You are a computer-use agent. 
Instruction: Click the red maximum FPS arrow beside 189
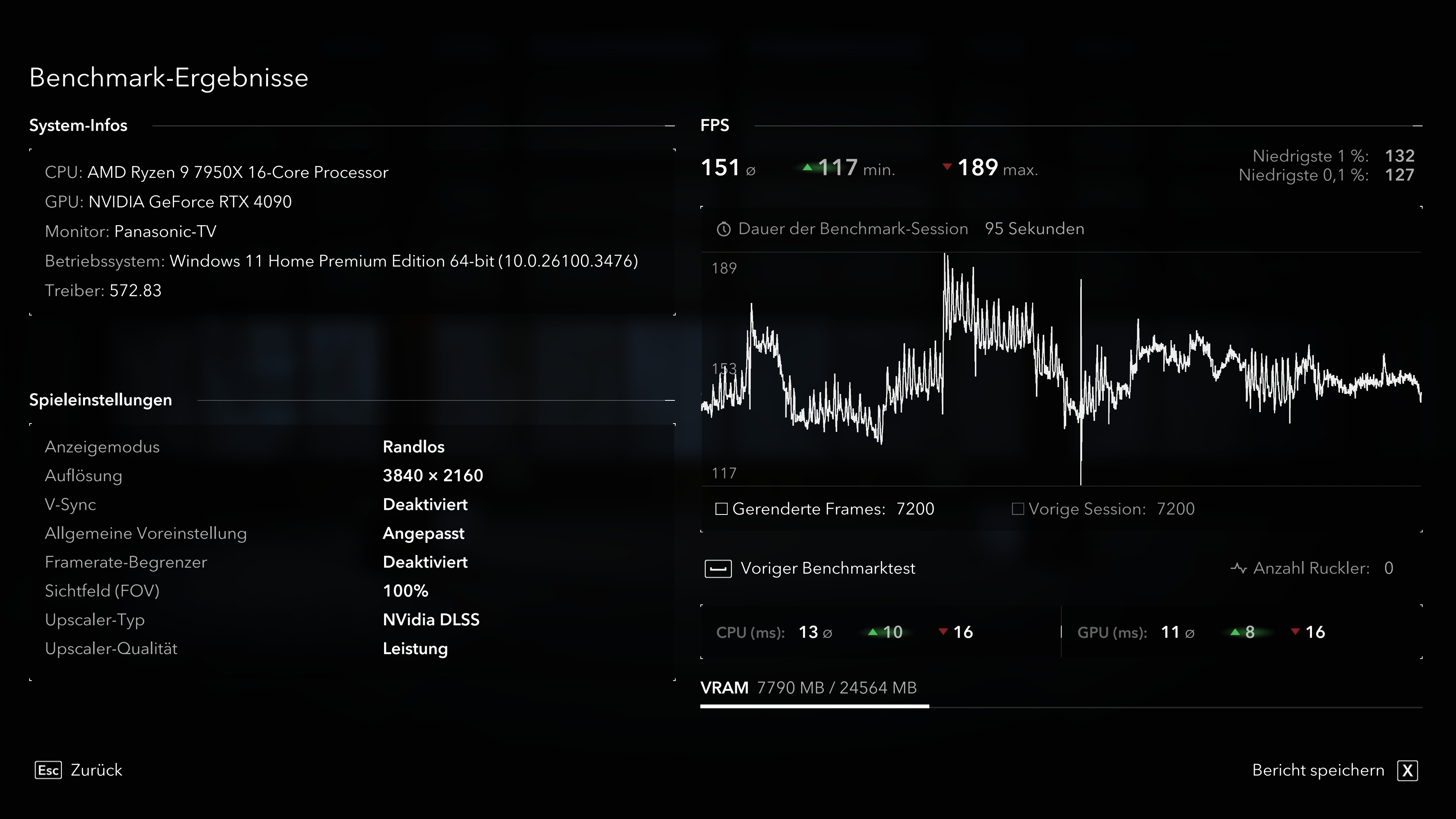tap(947, 167)
